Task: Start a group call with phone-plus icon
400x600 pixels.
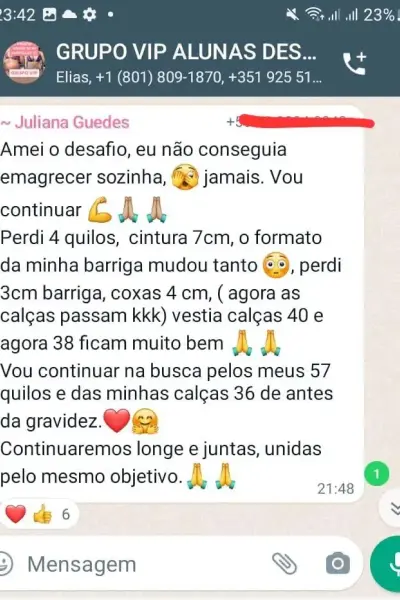Action: point(354,63)
